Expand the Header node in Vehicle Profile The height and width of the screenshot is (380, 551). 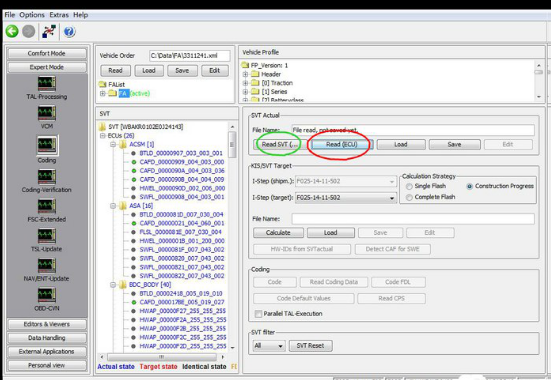[246, 74]
